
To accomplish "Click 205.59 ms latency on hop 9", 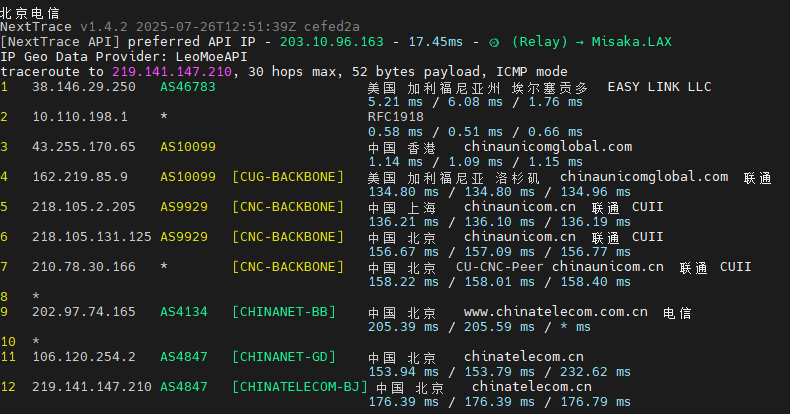I will (499, 327).
